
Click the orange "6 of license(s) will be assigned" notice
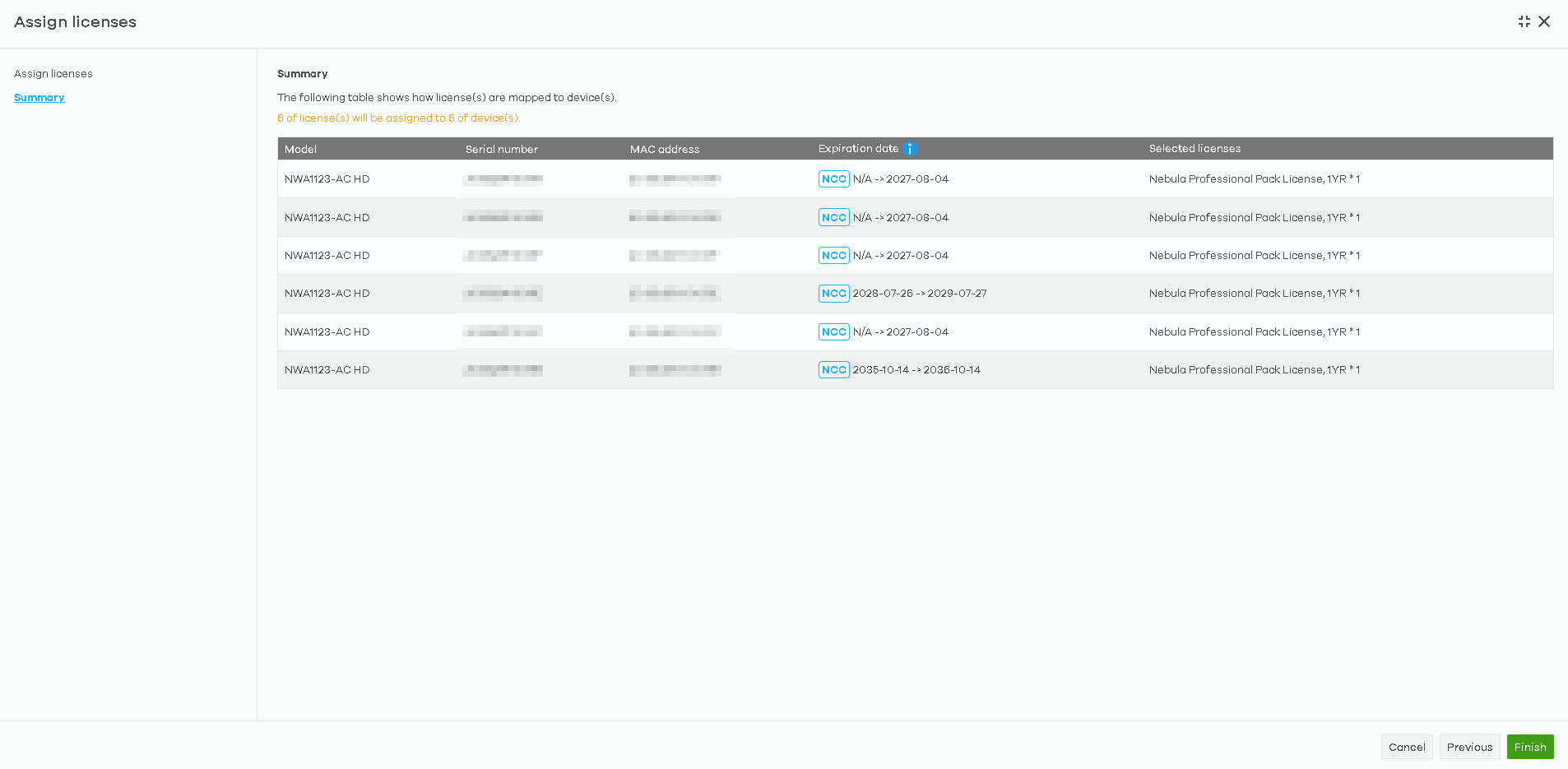click(x=399, y=118)
